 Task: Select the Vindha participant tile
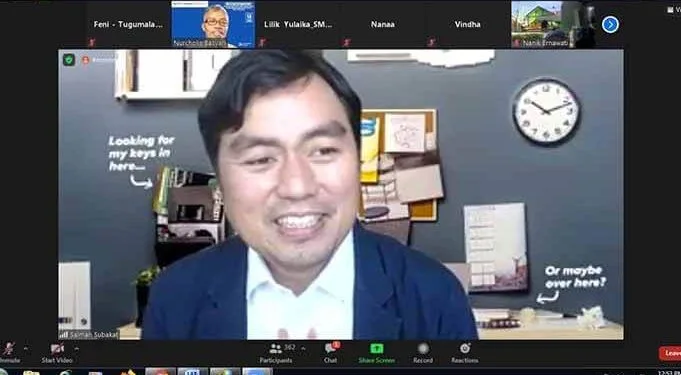click(467, 24)
